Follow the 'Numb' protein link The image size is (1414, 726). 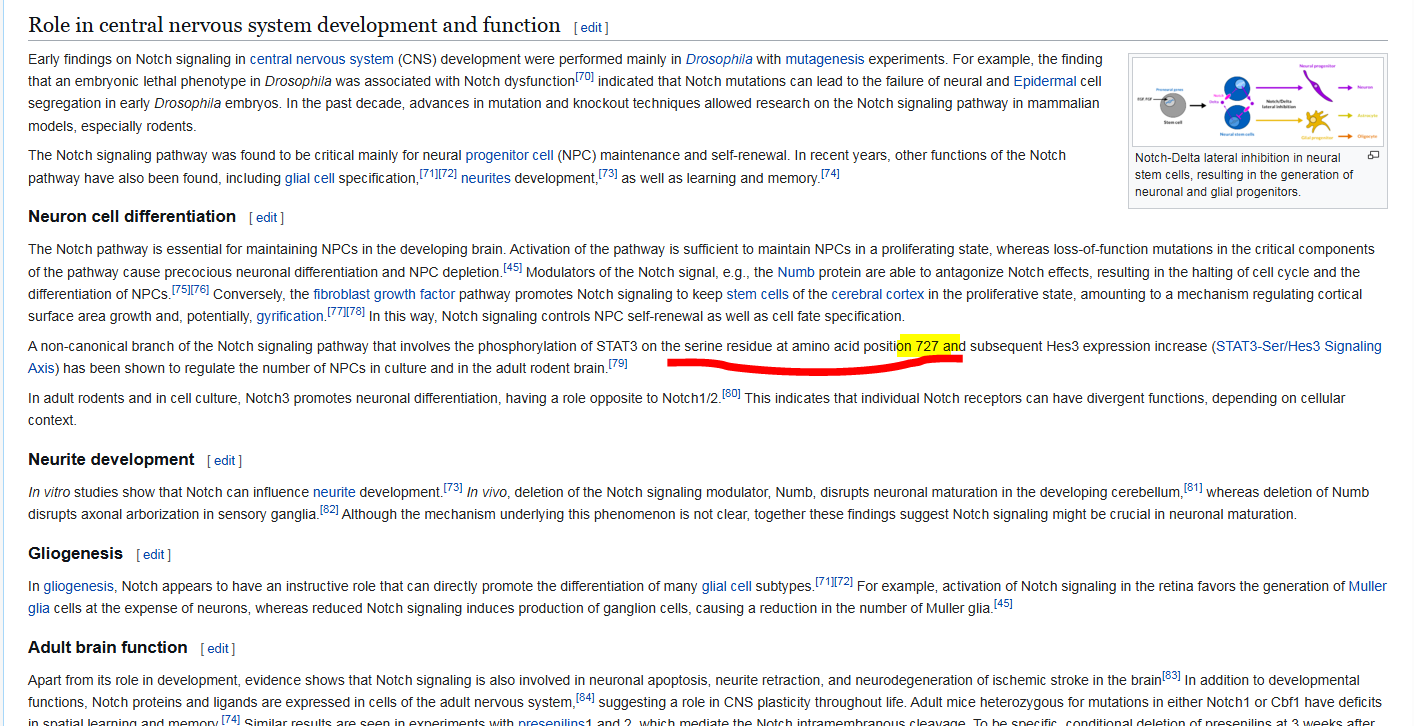point(796,272)
